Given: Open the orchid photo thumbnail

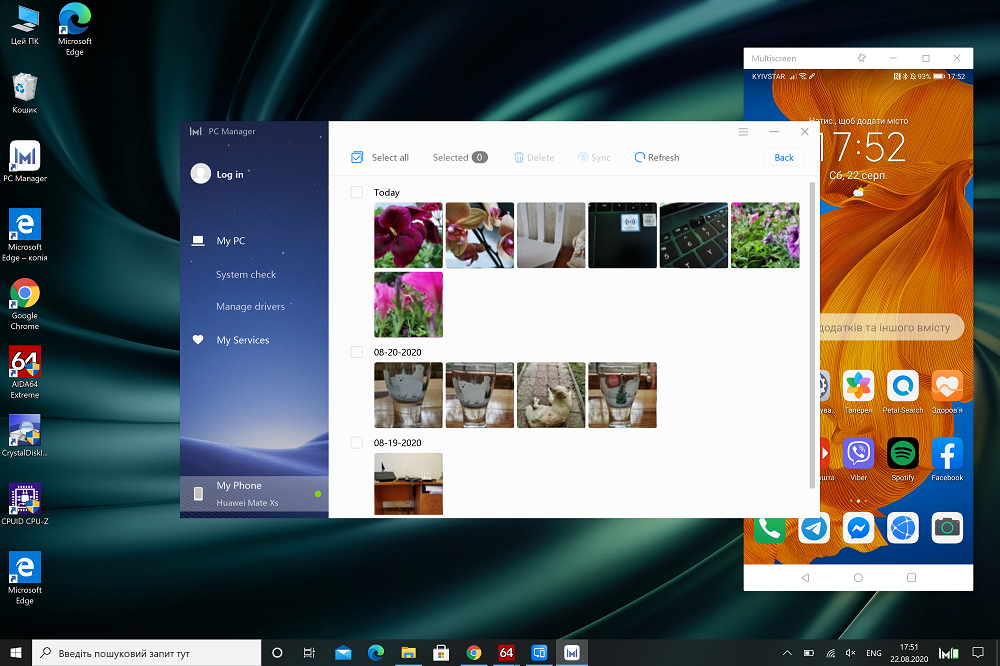Looking at the screenshot, I should [x=480, y=235].
